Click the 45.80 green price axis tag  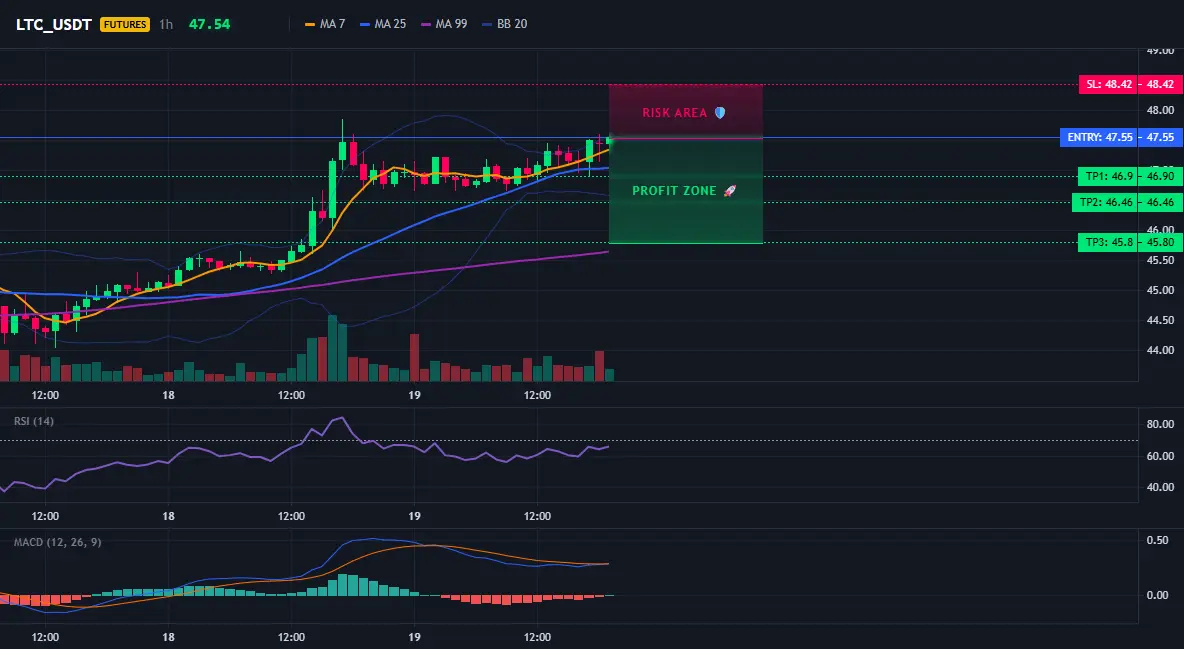click(1161, 243)
